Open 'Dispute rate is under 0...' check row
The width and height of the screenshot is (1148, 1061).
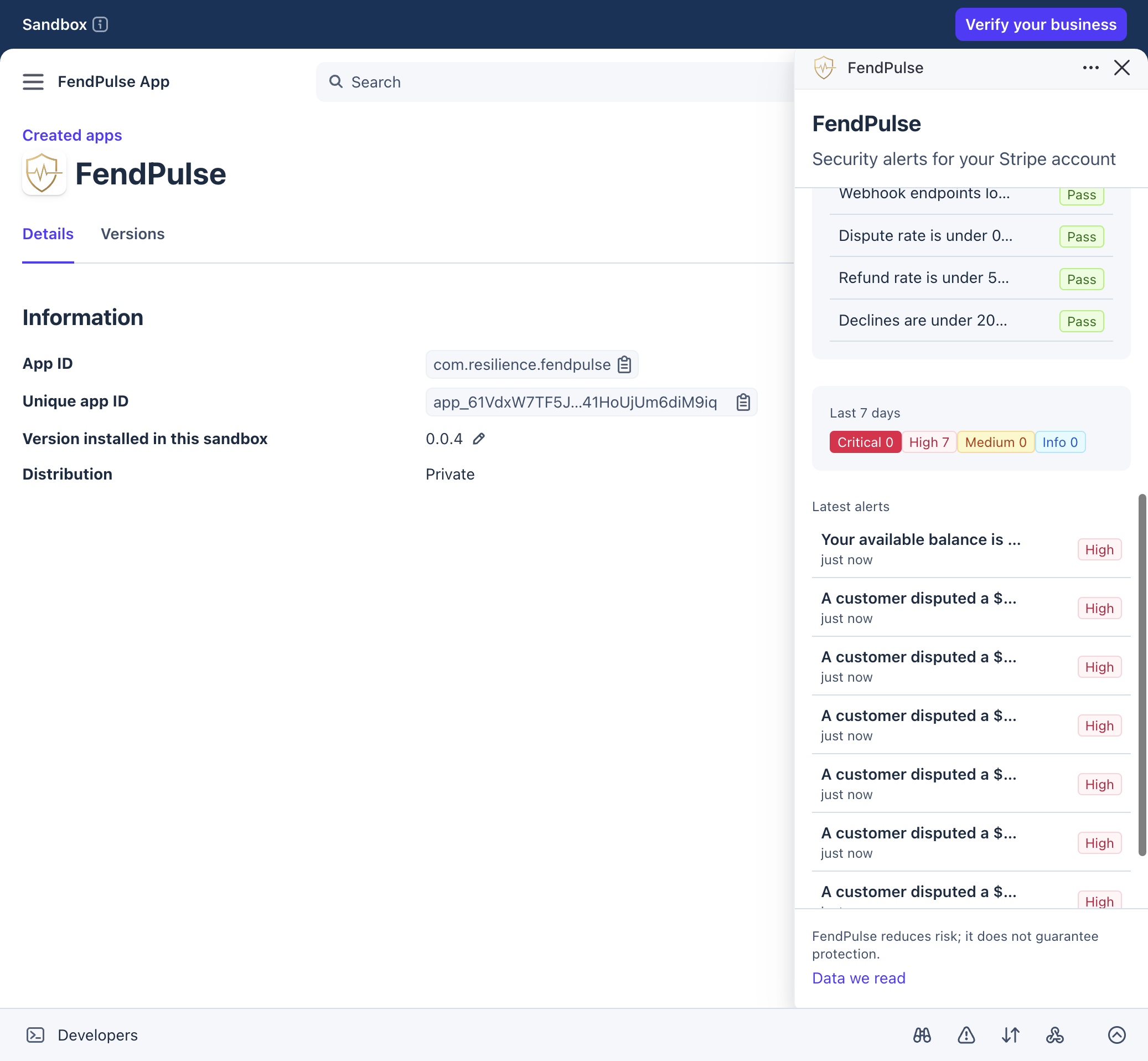tap(971, 236)
